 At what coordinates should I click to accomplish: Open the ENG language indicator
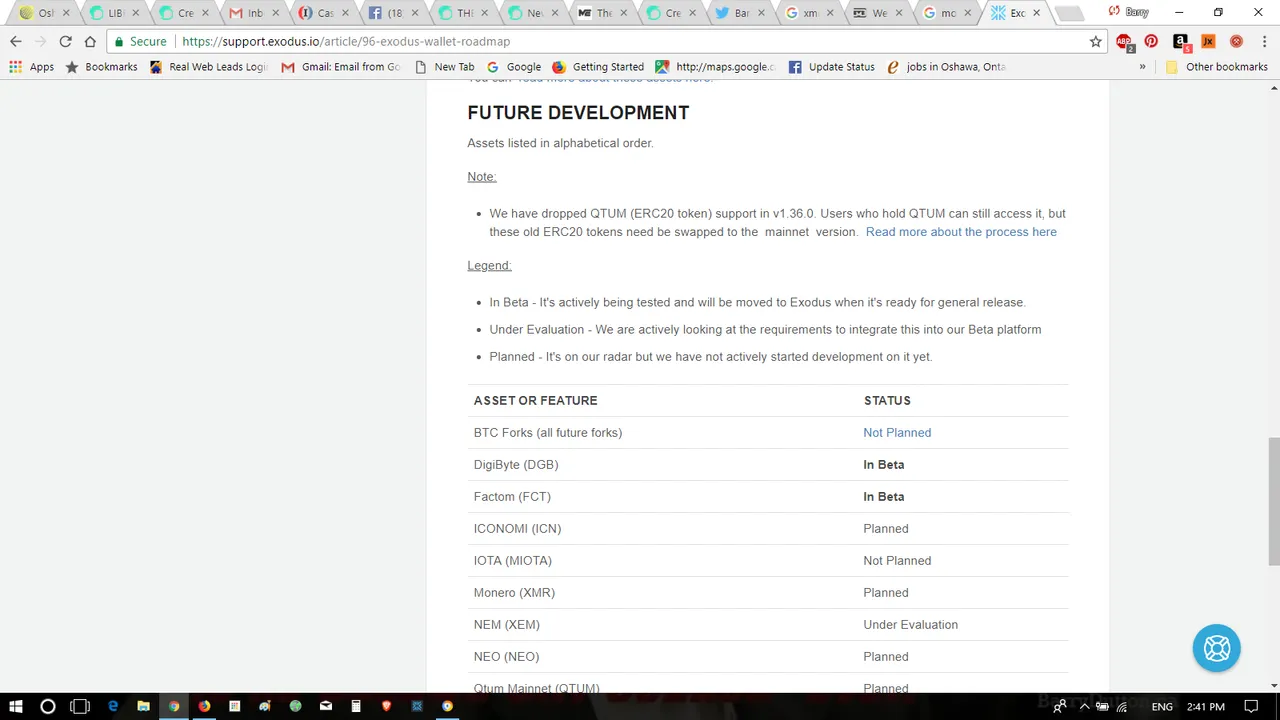click(1162, 706)
